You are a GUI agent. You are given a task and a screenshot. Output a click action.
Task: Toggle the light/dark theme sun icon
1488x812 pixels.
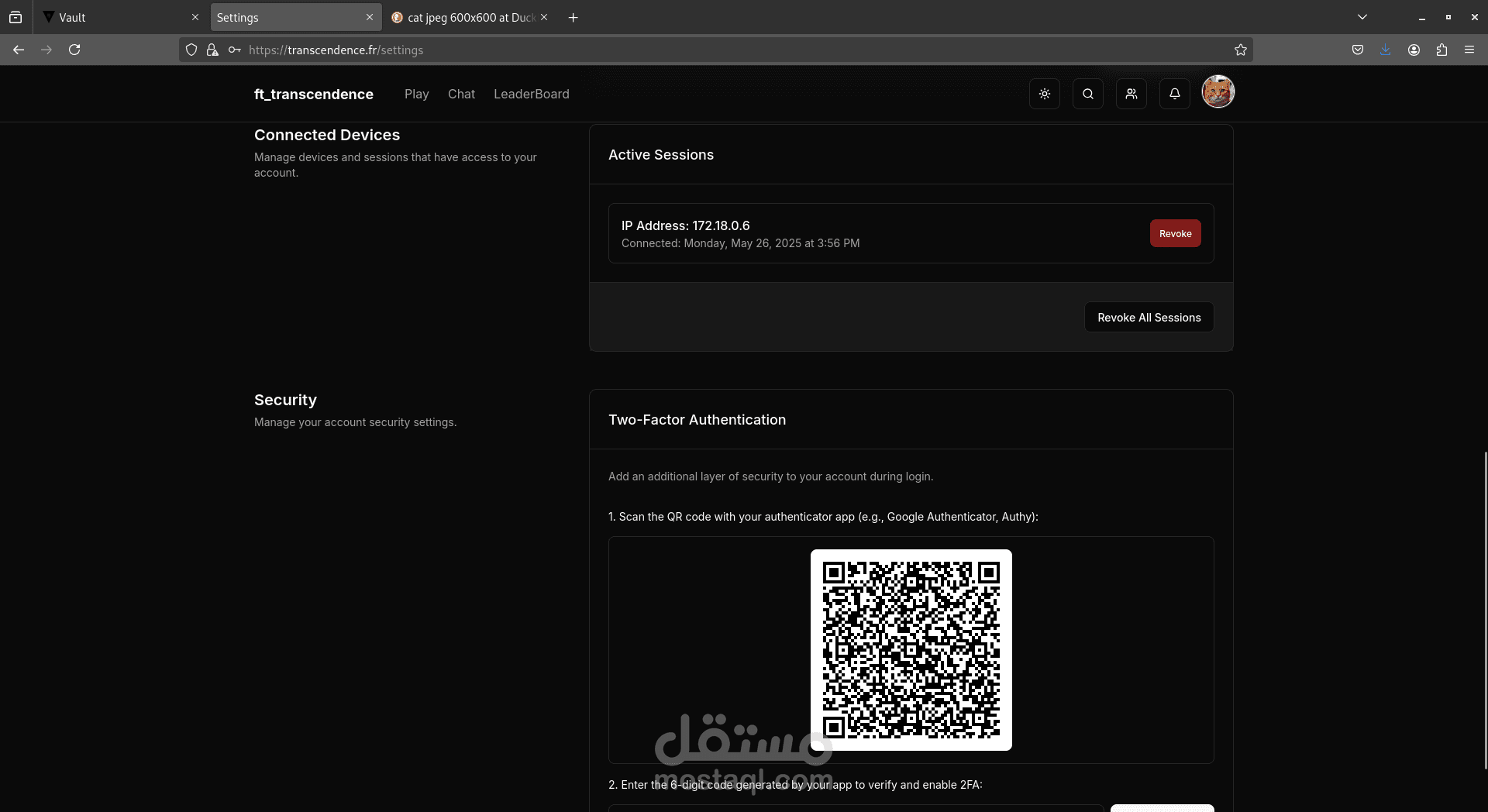click(1045, 94)
